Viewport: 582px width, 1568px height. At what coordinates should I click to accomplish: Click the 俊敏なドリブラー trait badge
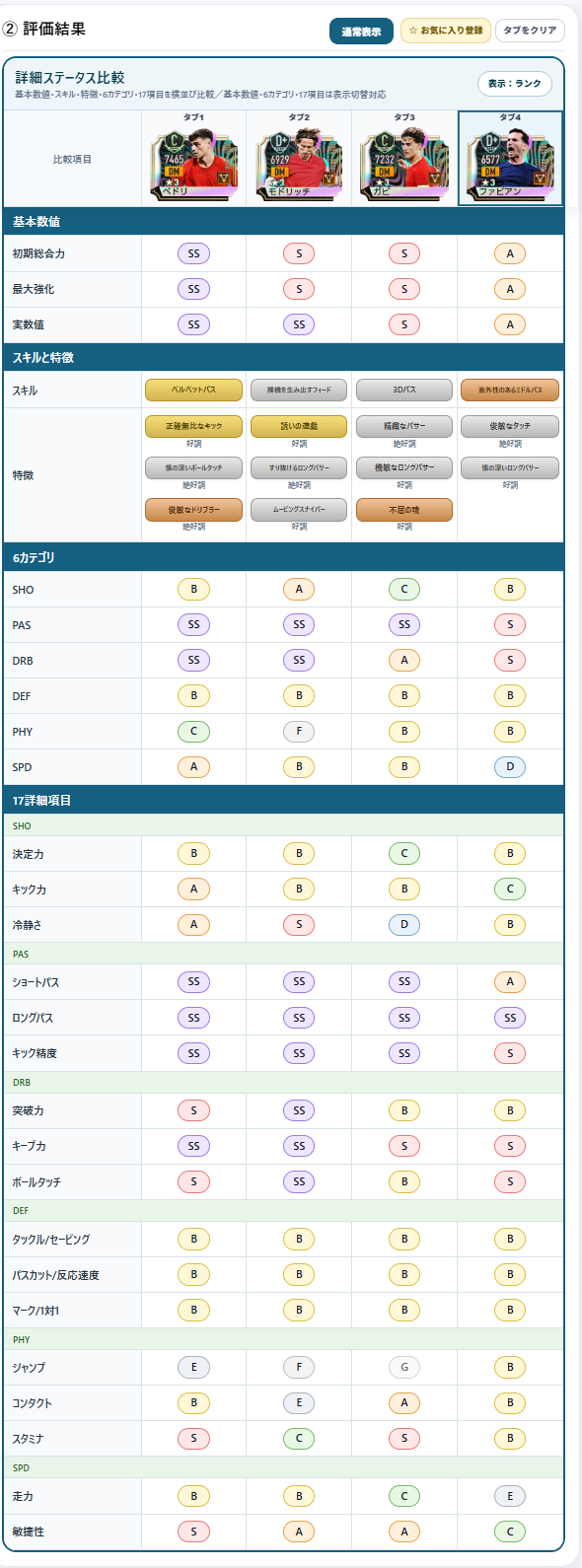click(193, 510)
